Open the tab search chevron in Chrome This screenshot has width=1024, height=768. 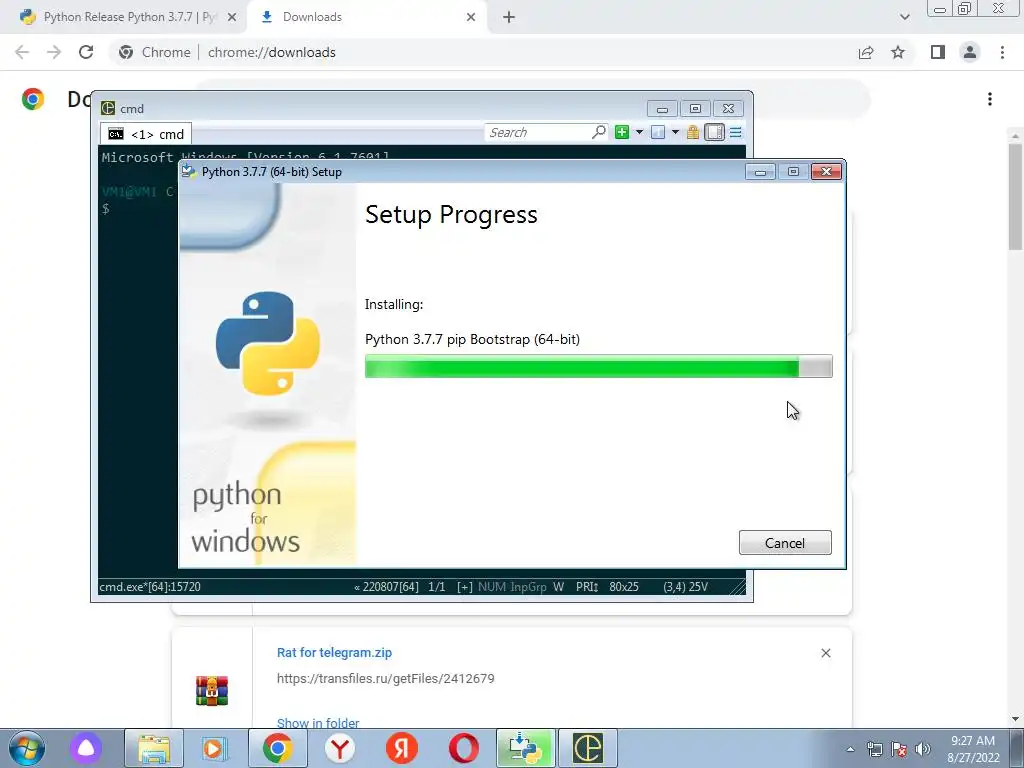click(x=904, y=17)
